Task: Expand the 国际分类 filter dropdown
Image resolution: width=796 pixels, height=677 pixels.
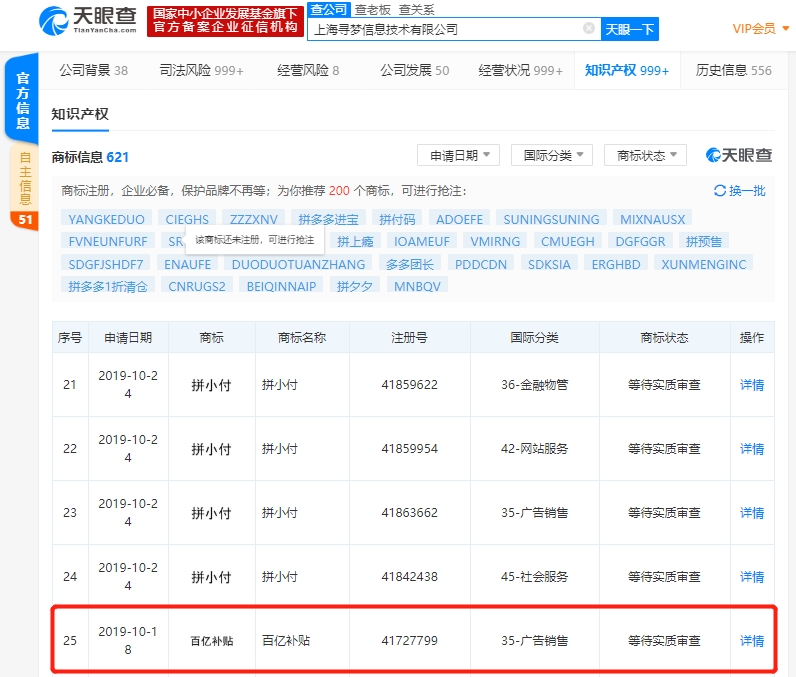Action: [x=552, y=155]
